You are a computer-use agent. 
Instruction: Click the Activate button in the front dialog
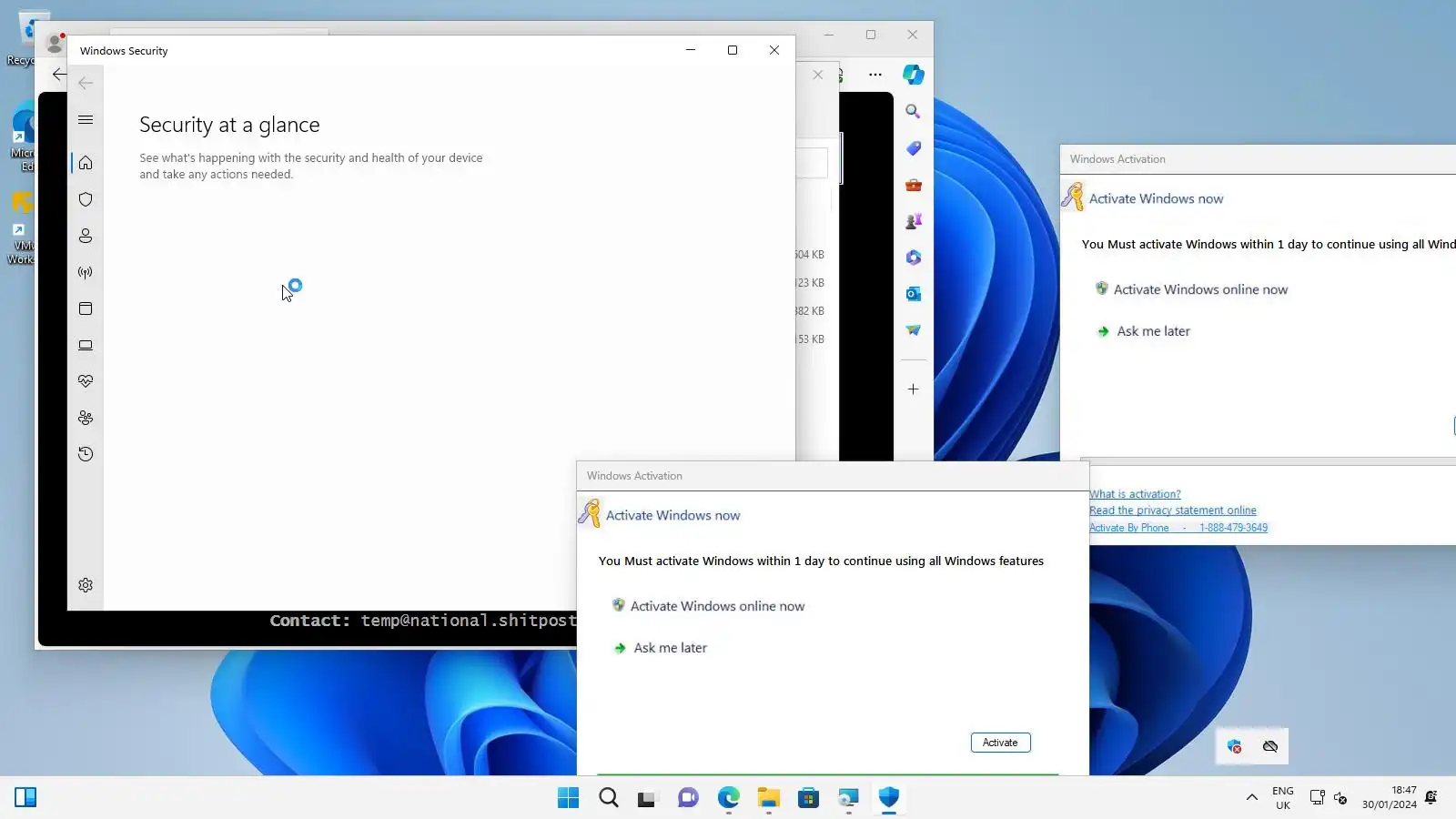pyautogui.click(x=1000, y=743)
